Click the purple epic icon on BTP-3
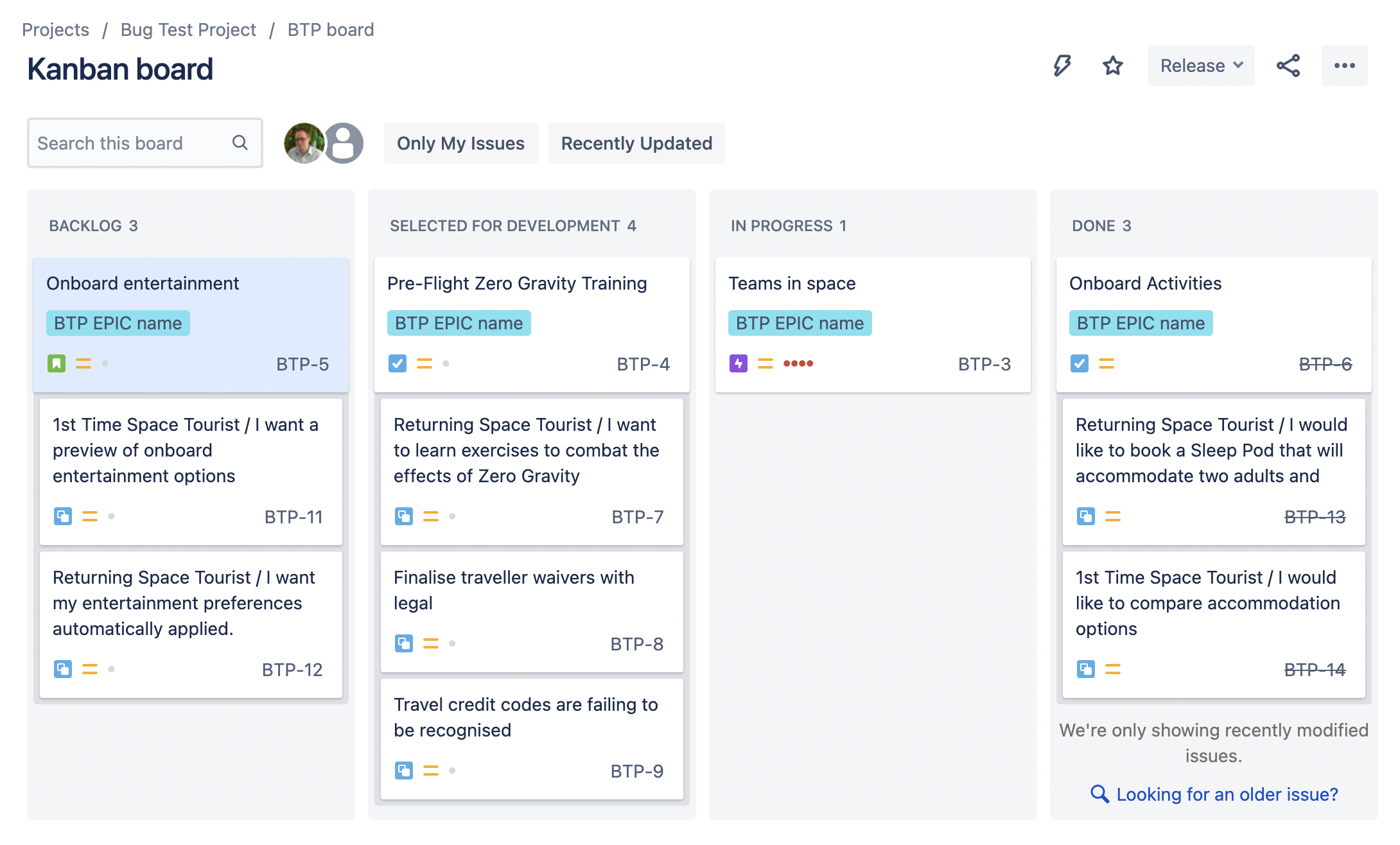 (739, 363)
